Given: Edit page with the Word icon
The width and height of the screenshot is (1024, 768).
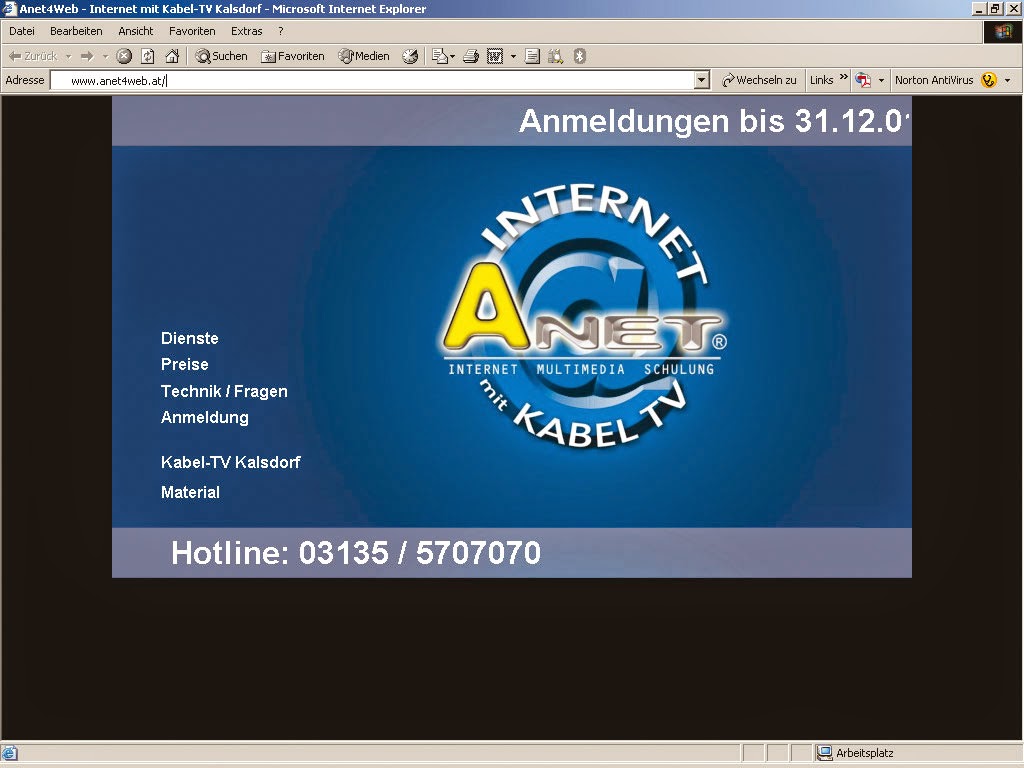Looking at the screenshot, I should [x=495, y=56].
